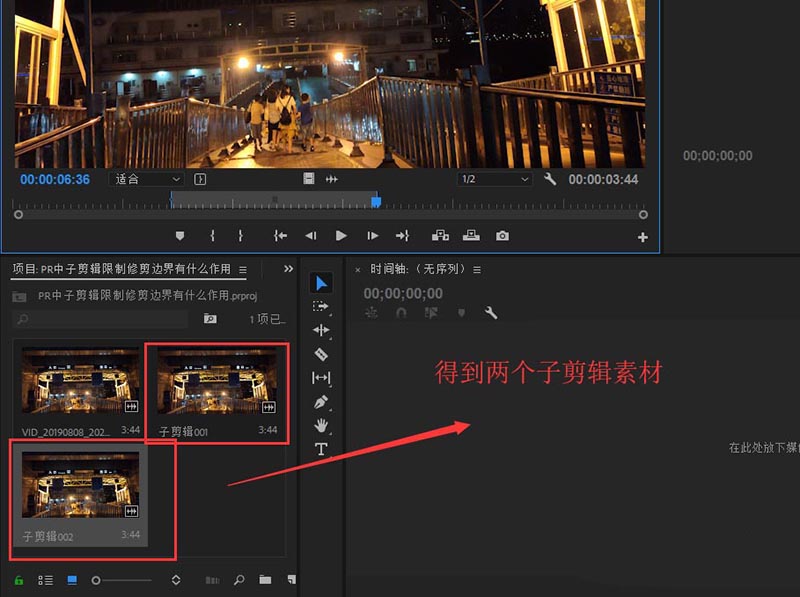This screenshot has width=800, height=597.
Task: Select the Ripple Edit tool
Action: pos(321,330)
